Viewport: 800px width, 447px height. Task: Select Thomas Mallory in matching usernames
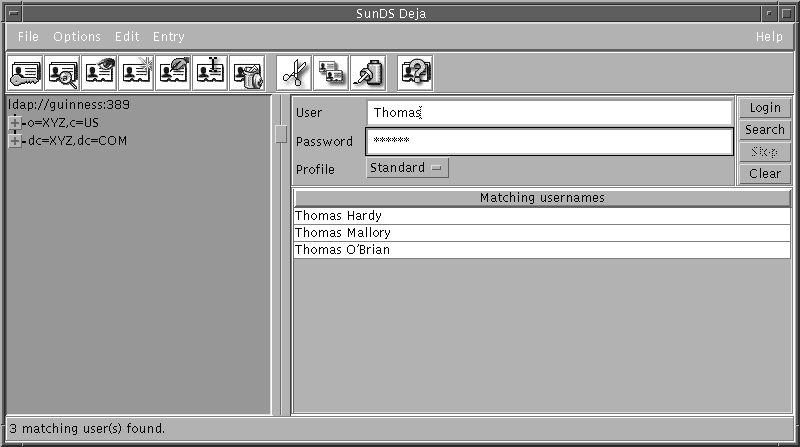pyautogui.click(x=542, y=233)
